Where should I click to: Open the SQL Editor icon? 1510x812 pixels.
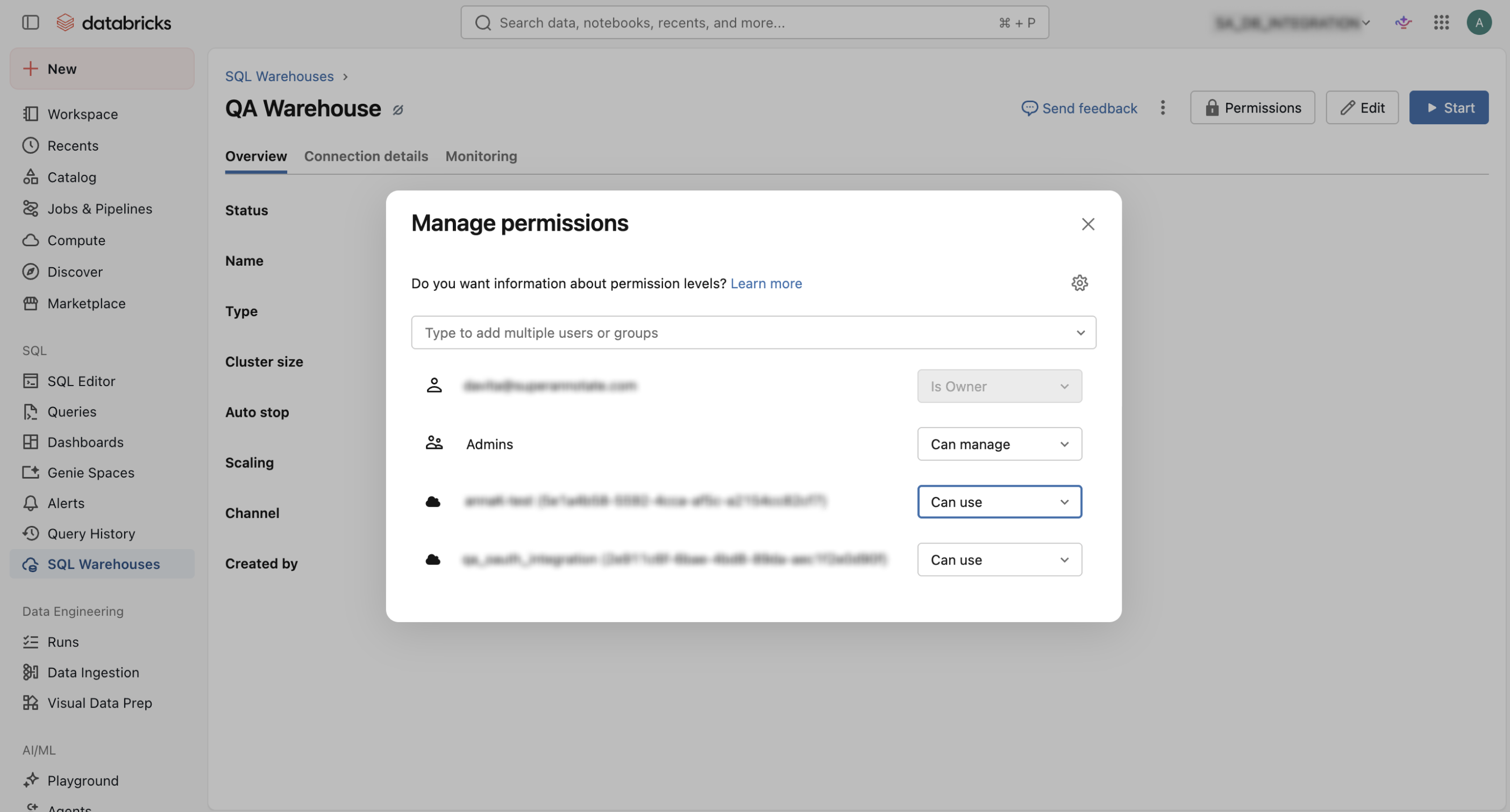coord(31,381)
